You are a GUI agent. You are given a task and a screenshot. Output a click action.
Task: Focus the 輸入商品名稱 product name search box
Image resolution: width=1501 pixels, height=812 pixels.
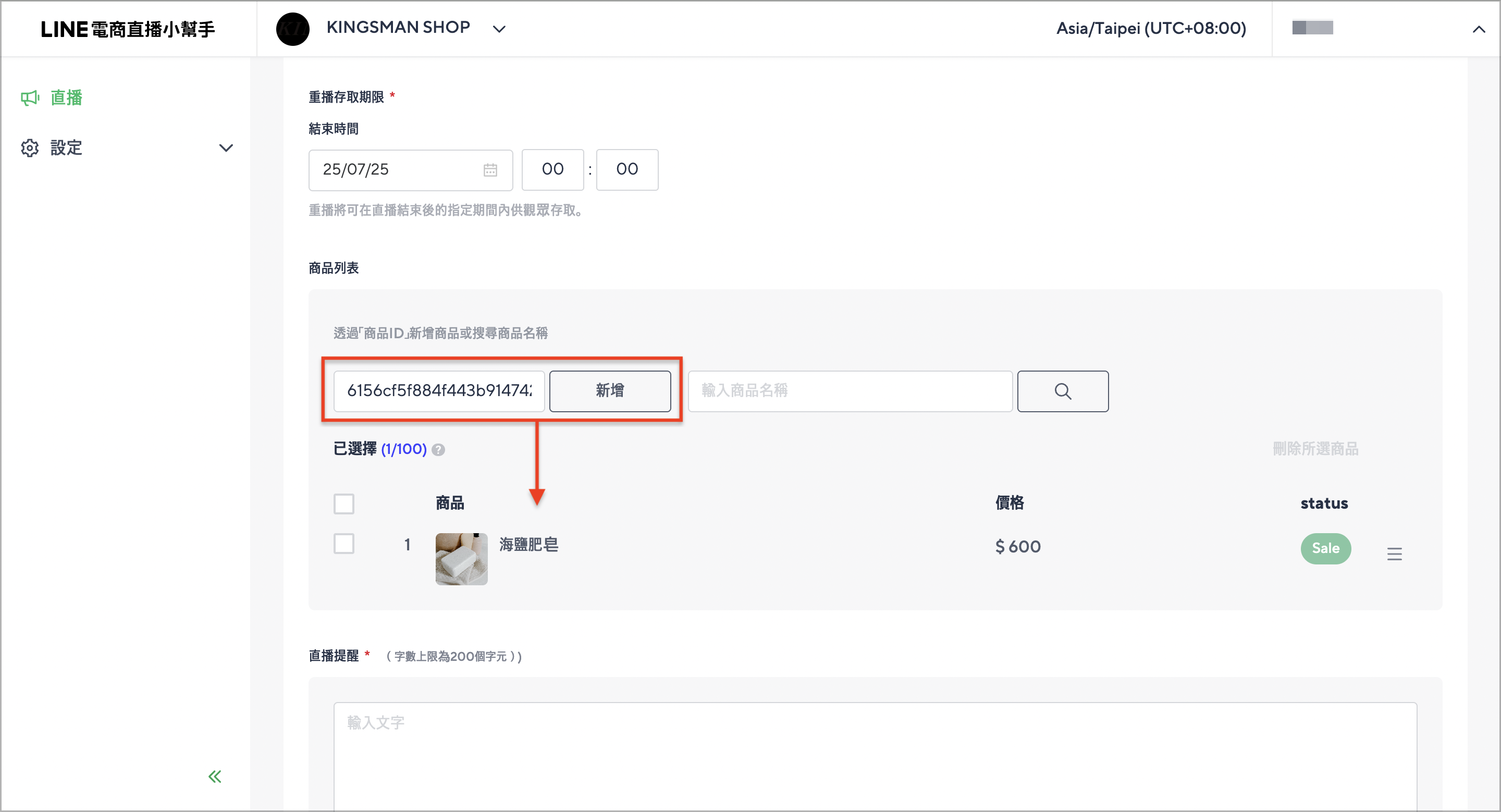point(850,391)
